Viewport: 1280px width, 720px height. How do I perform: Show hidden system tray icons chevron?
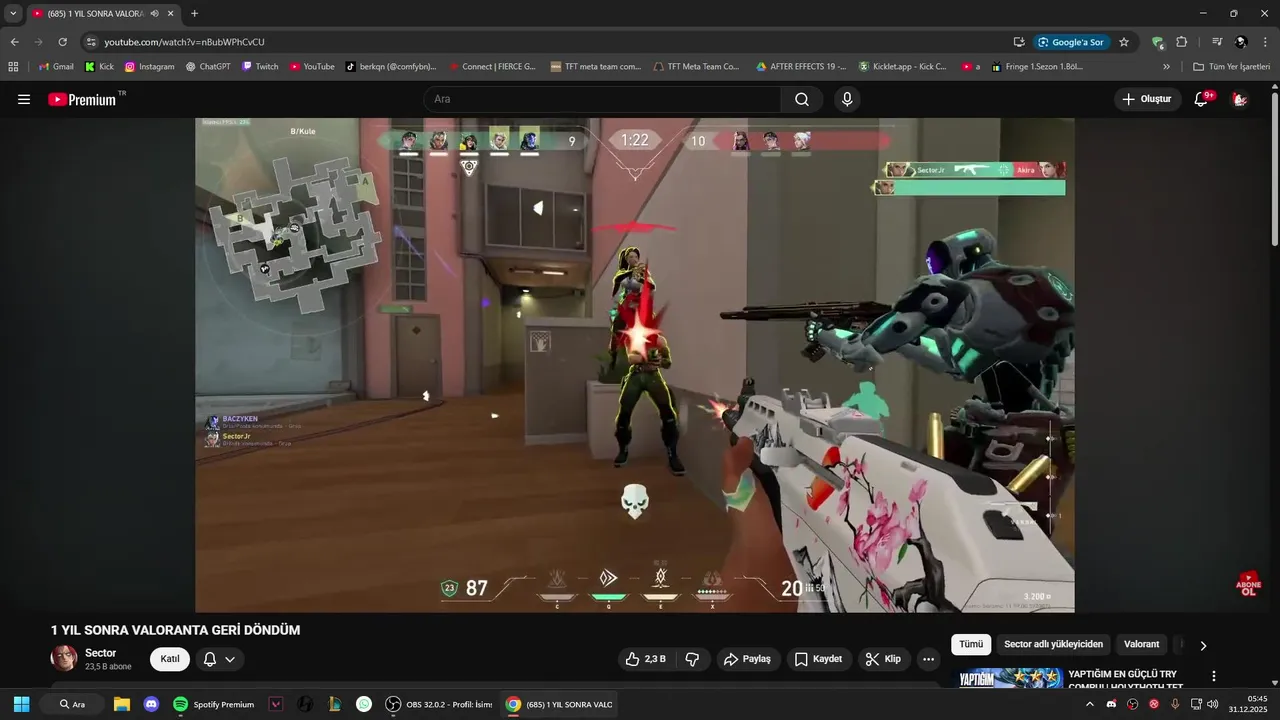pyautogui.click(x=1090, y=704)
